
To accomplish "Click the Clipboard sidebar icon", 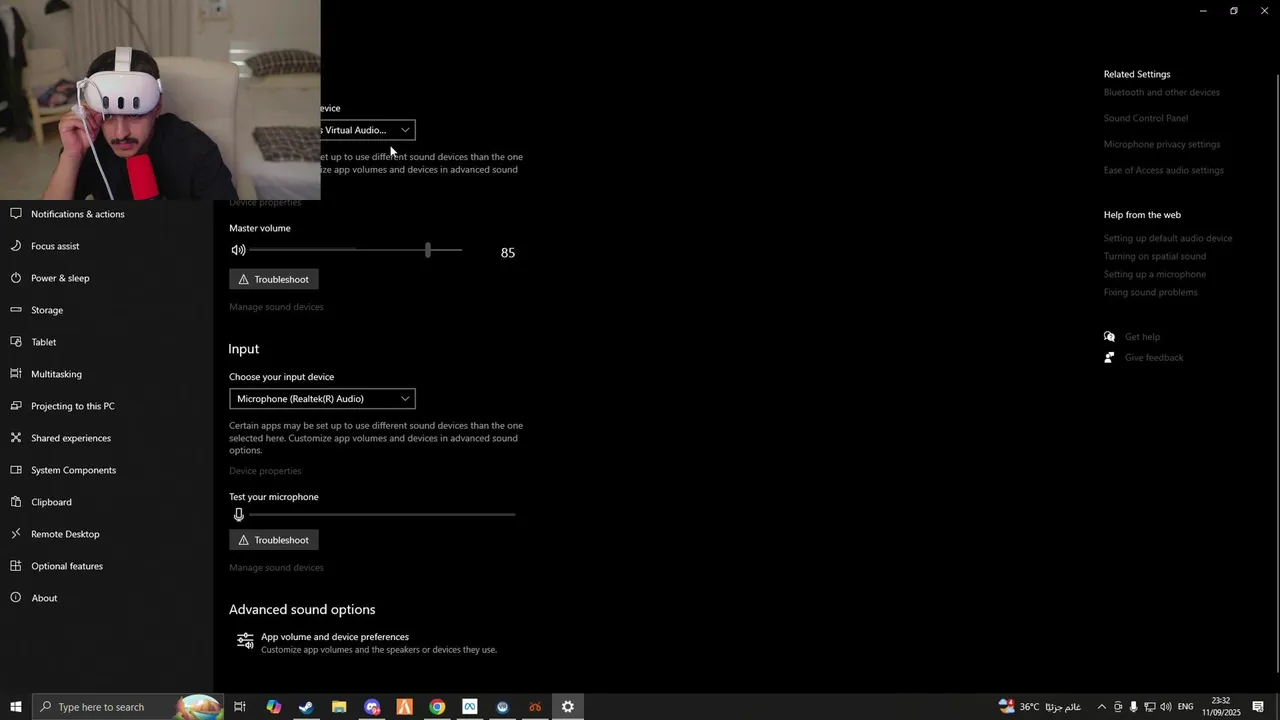I will pyautogui.click(x=16, y=502).
